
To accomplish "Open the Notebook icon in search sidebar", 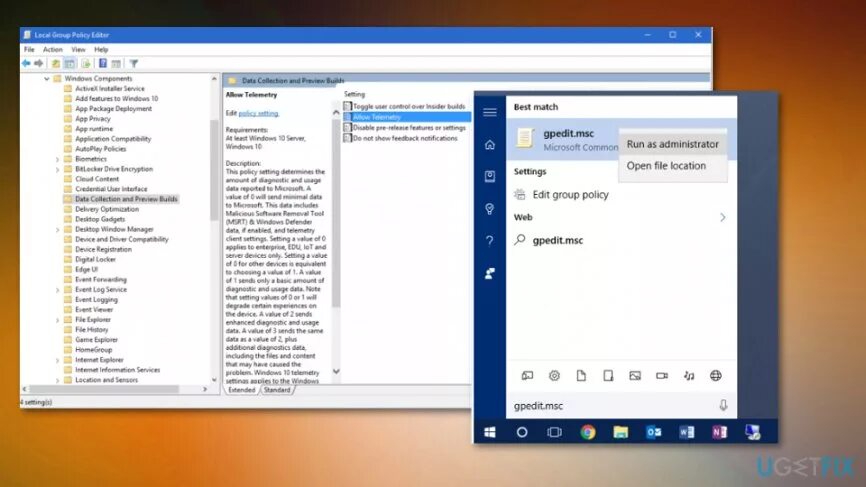I will click(490, 176).
